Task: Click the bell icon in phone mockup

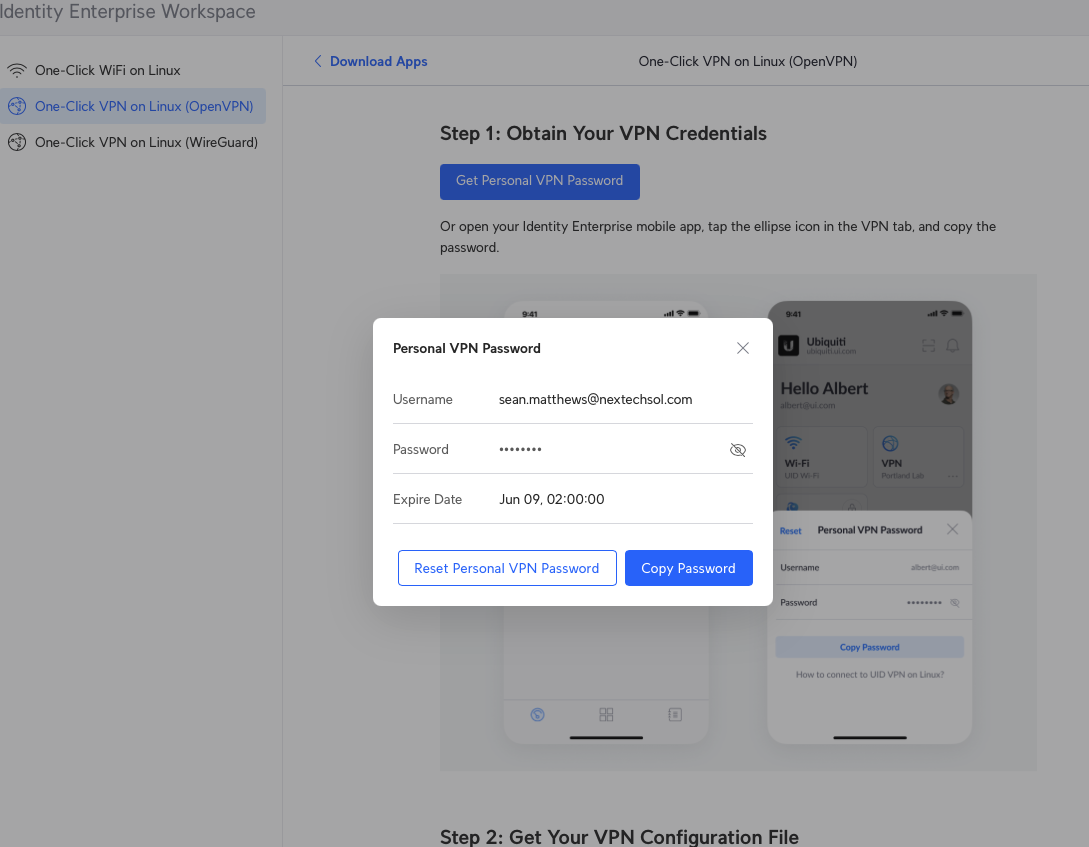Action: pyautogui.click(x=953, y=345)
